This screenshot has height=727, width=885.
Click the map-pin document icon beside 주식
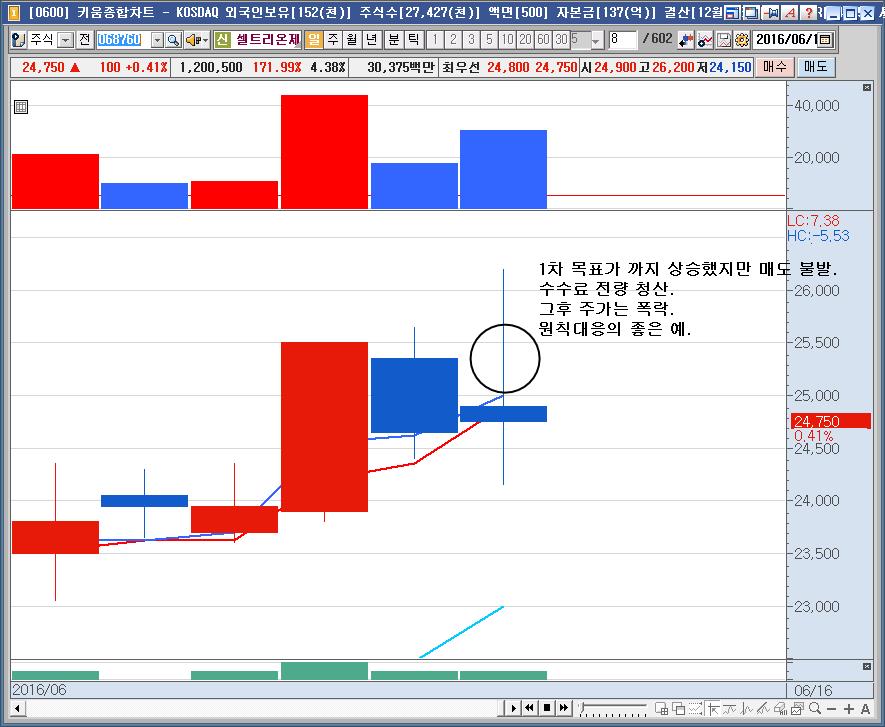19,40
